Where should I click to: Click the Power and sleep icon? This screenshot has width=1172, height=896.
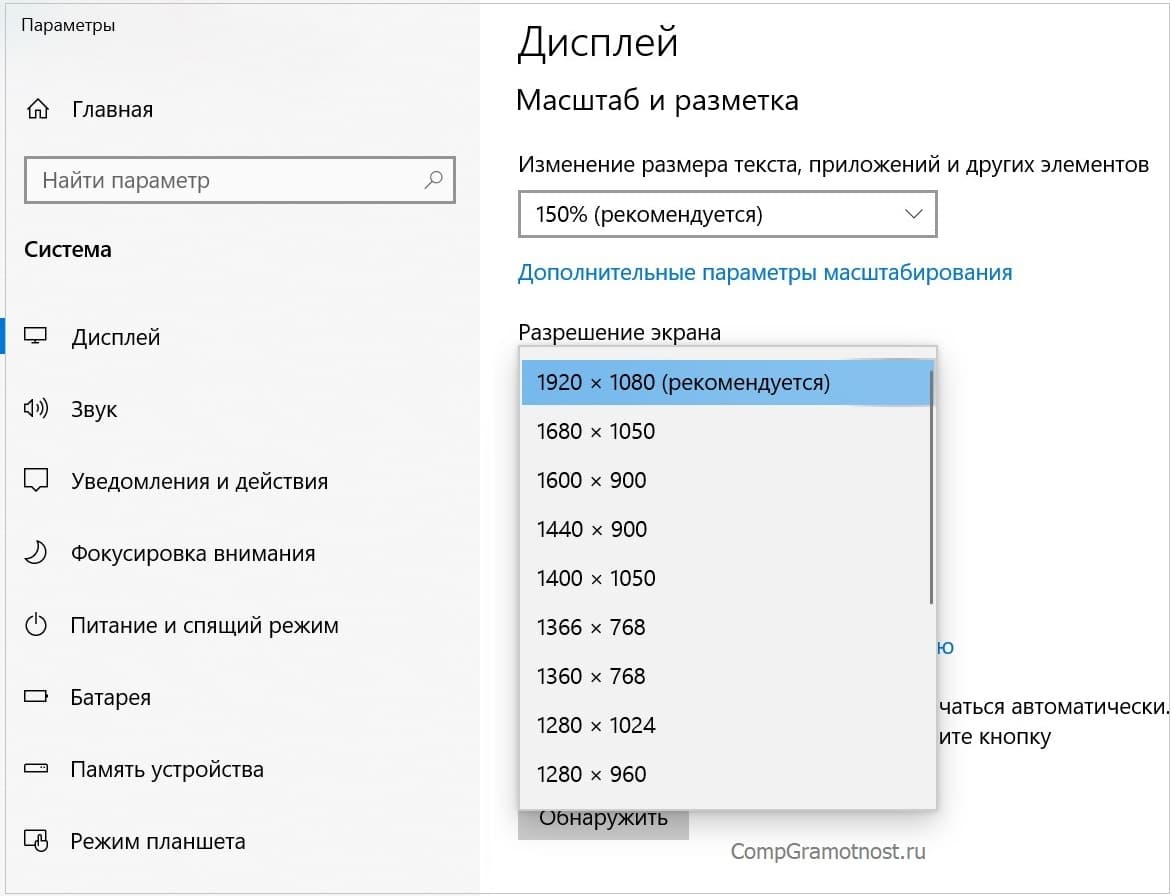click(36, 626)
